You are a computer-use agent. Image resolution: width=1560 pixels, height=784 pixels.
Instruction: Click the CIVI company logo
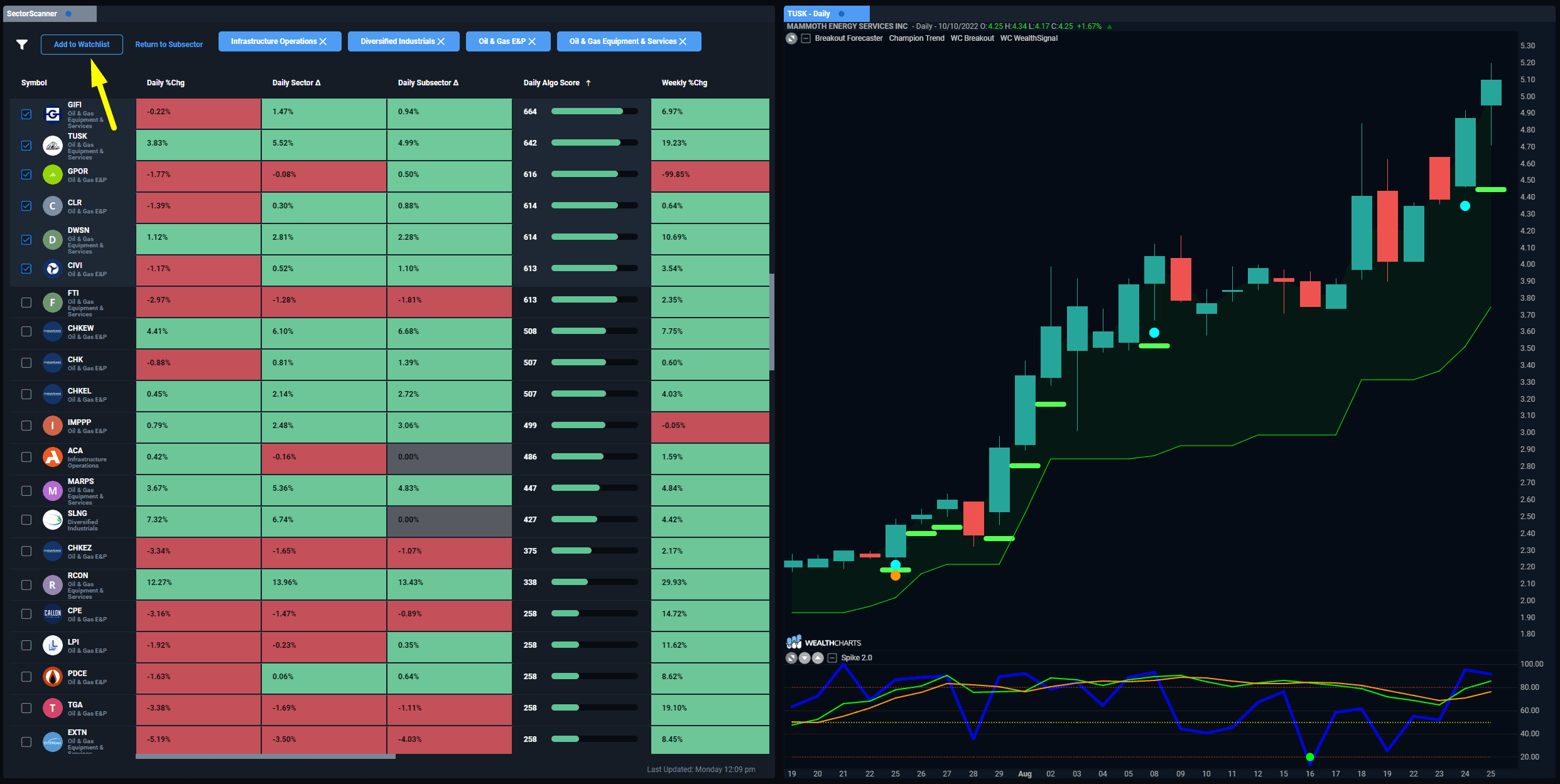click(53, 269)
